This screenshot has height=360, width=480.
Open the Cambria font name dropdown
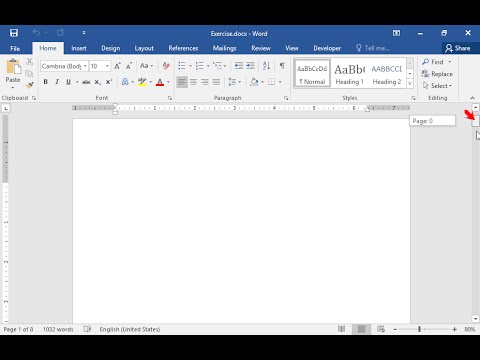85,66
